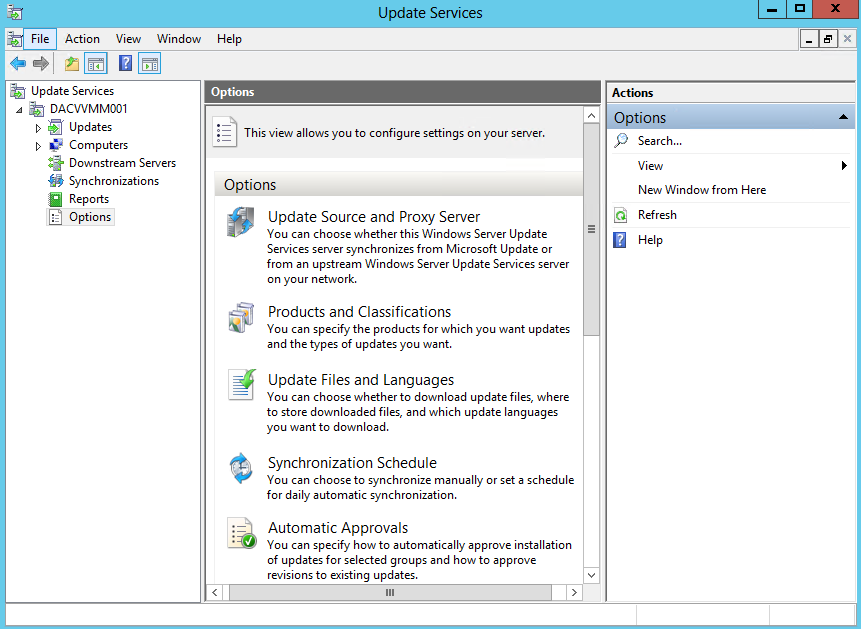861x629 pixels.
Task: Select Downstream Servers in the tree
Action: pyautogui.click(x=122, y=163)
